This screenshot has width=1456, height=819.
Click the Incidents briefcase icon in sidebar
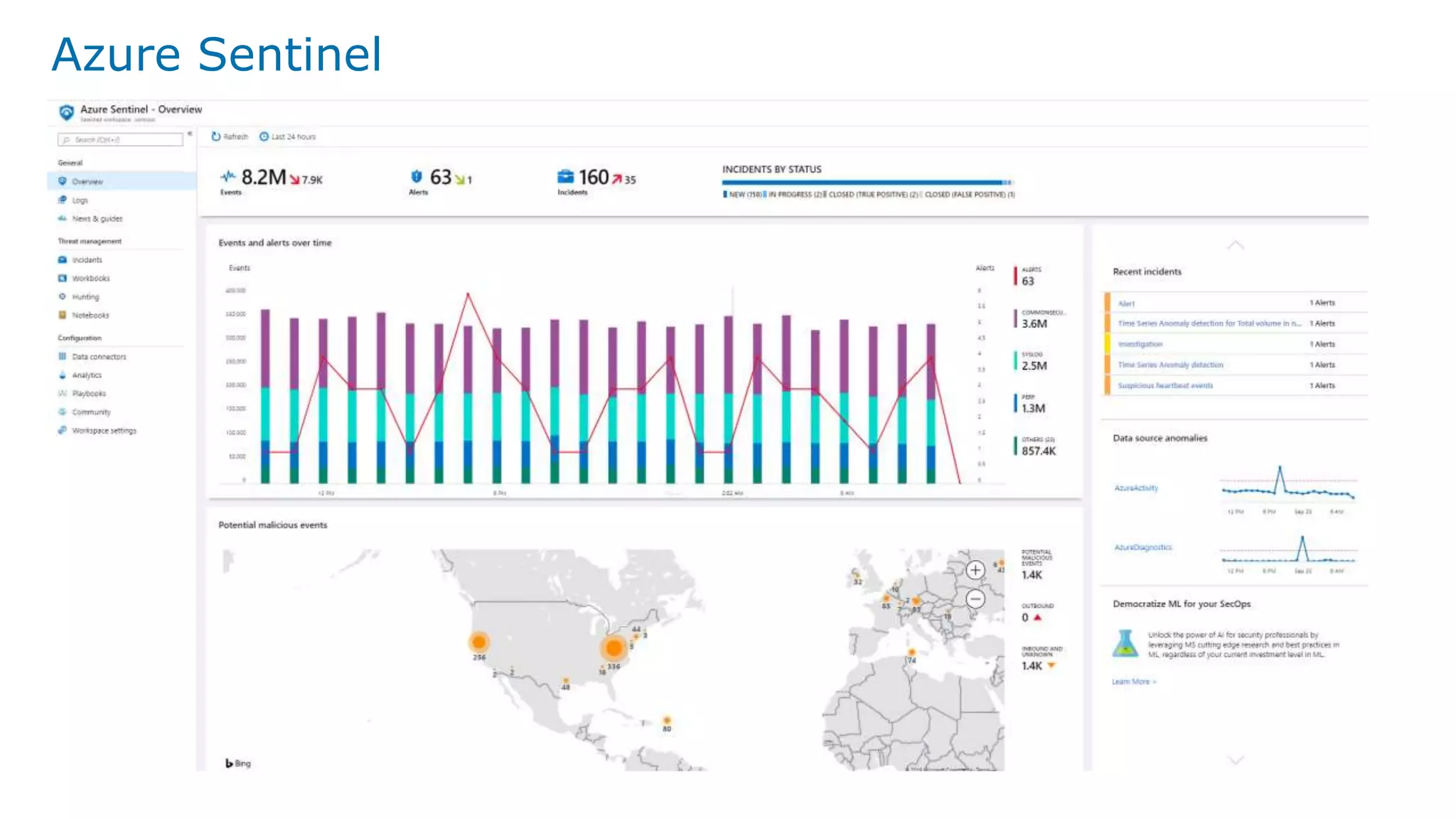(x=63, y=260)
